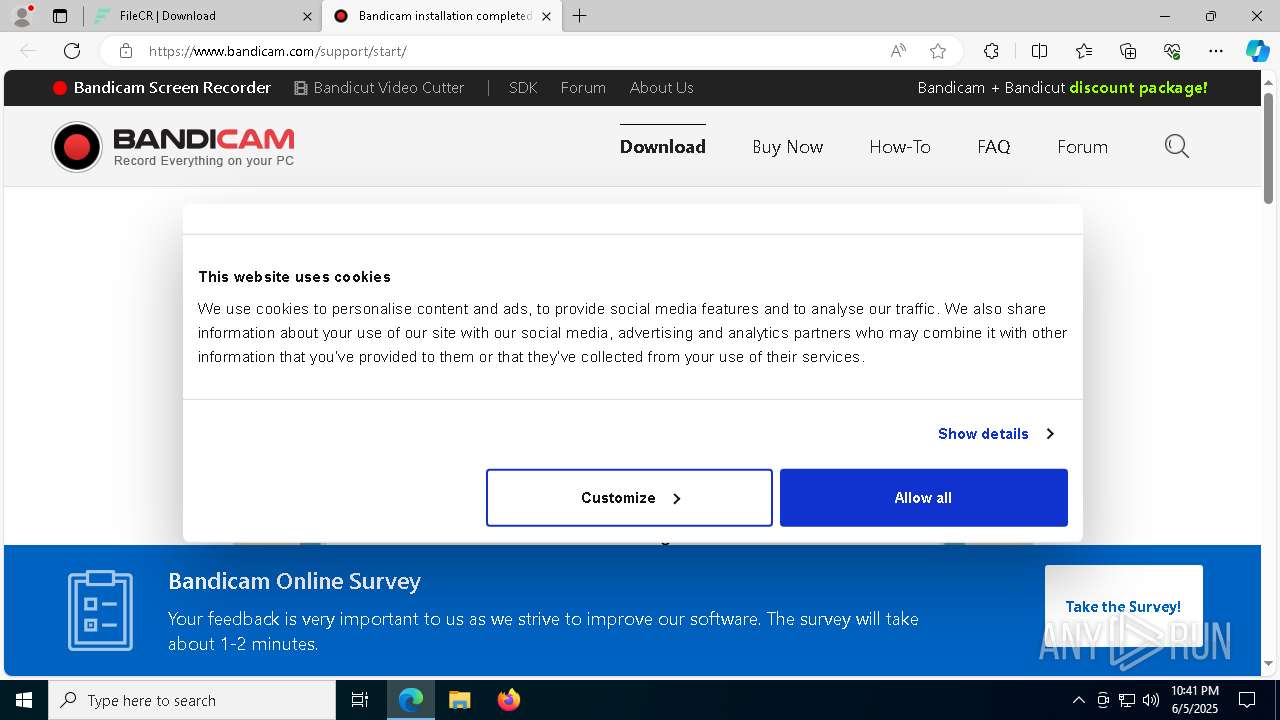Allow all cookies
The height and width of the screenshot is (720, 1280).
[924, 498]
